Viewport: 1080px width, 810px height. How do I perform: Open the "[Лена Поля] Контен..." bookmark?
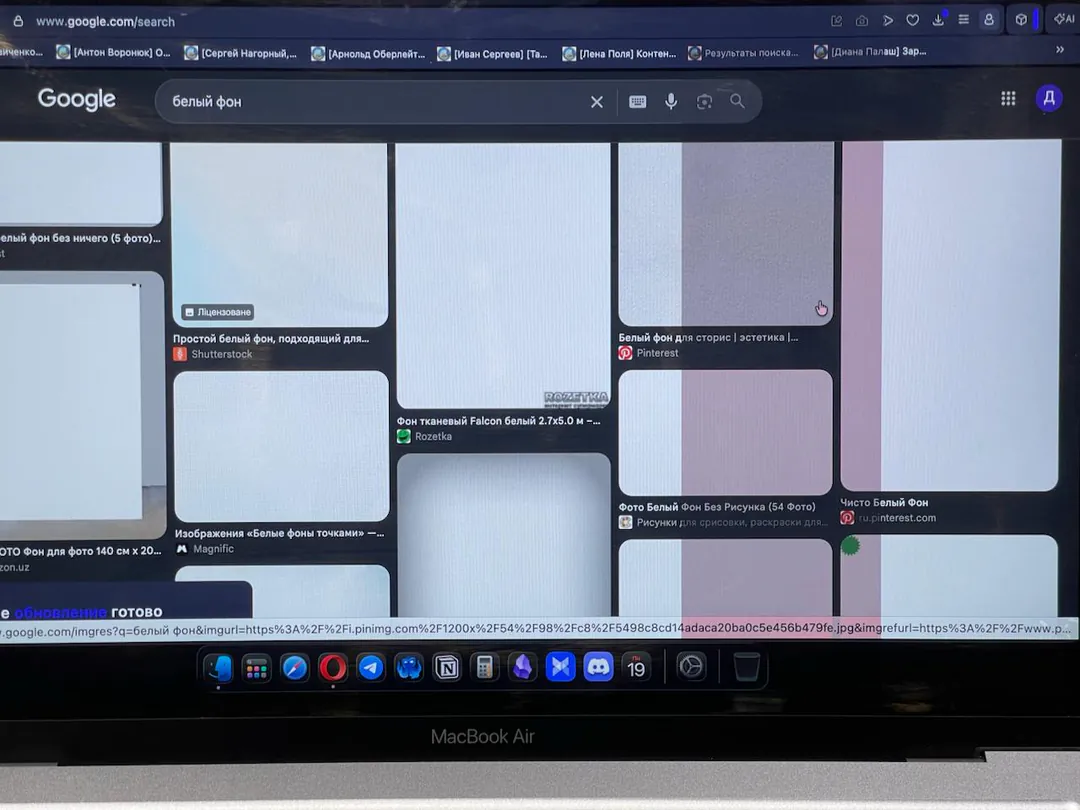point(619,54)
